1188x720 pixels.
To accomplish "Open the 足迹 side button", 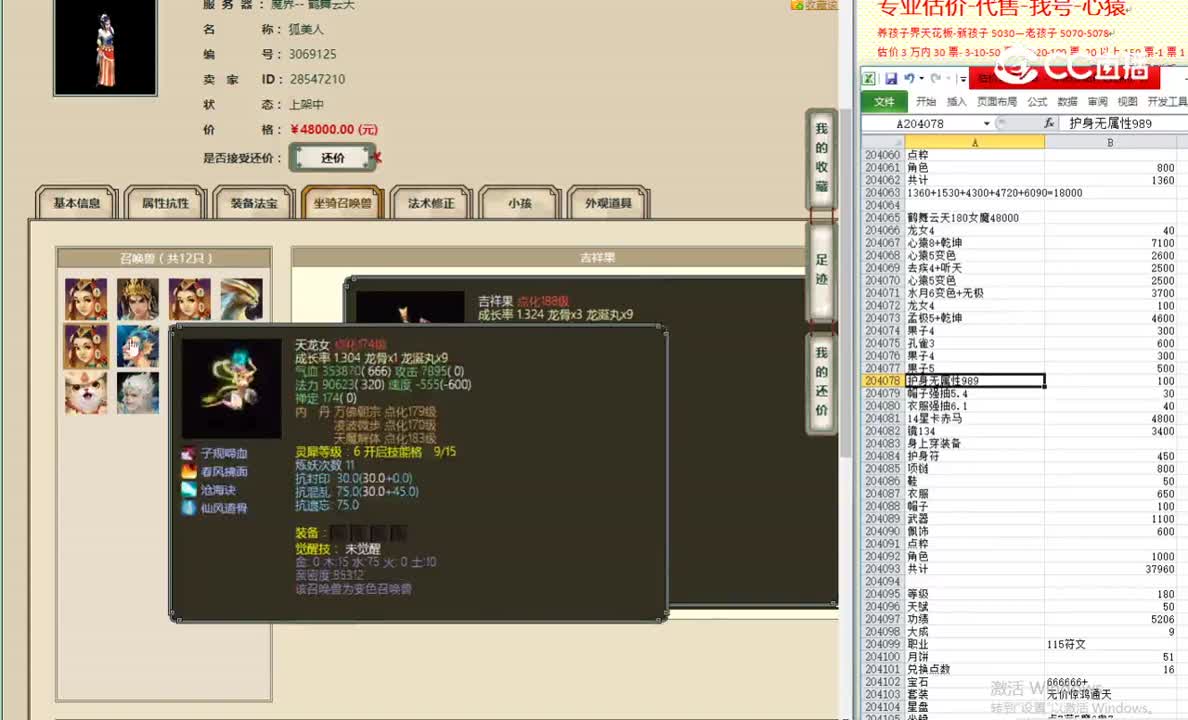I will tap(821, 271).
